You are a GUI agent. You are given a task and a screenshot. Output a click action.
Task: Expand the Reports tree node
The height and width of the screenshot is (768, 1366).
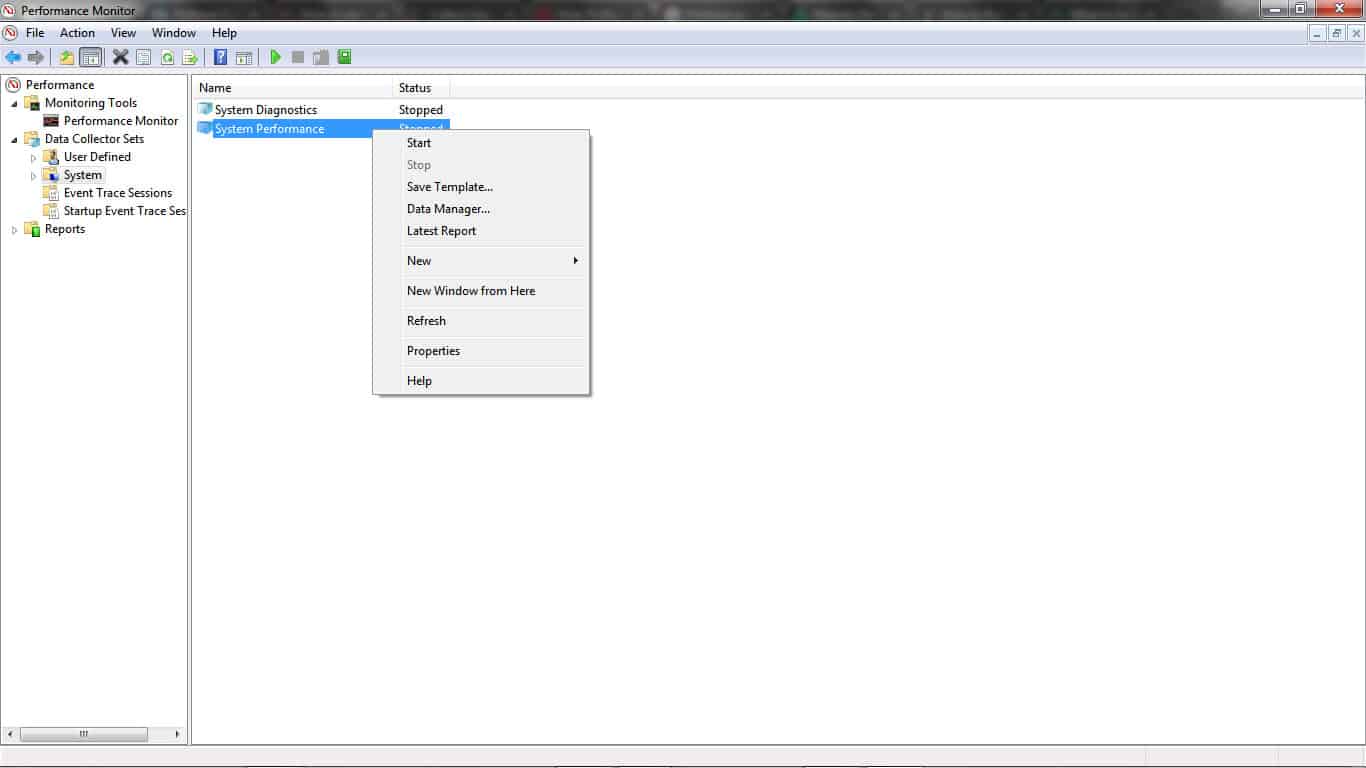(x=14, y=230)
